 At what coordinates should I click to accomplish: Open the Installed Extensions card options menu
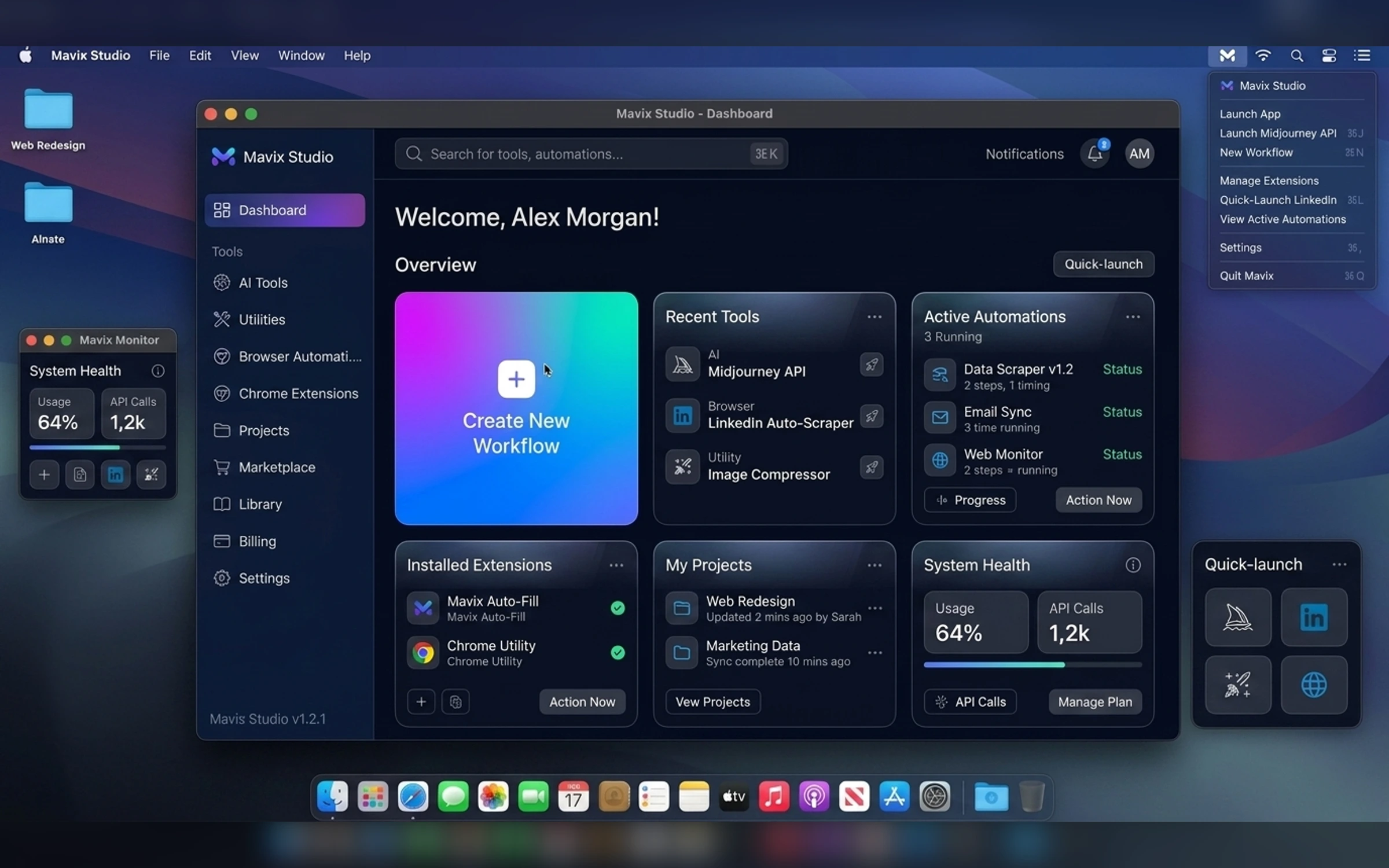(x=616, y=565)
